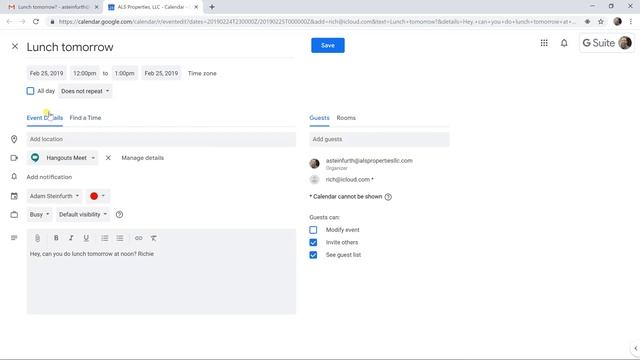Click guest rich@icloud.com
The image size is (640, 360).
[349, 180]
